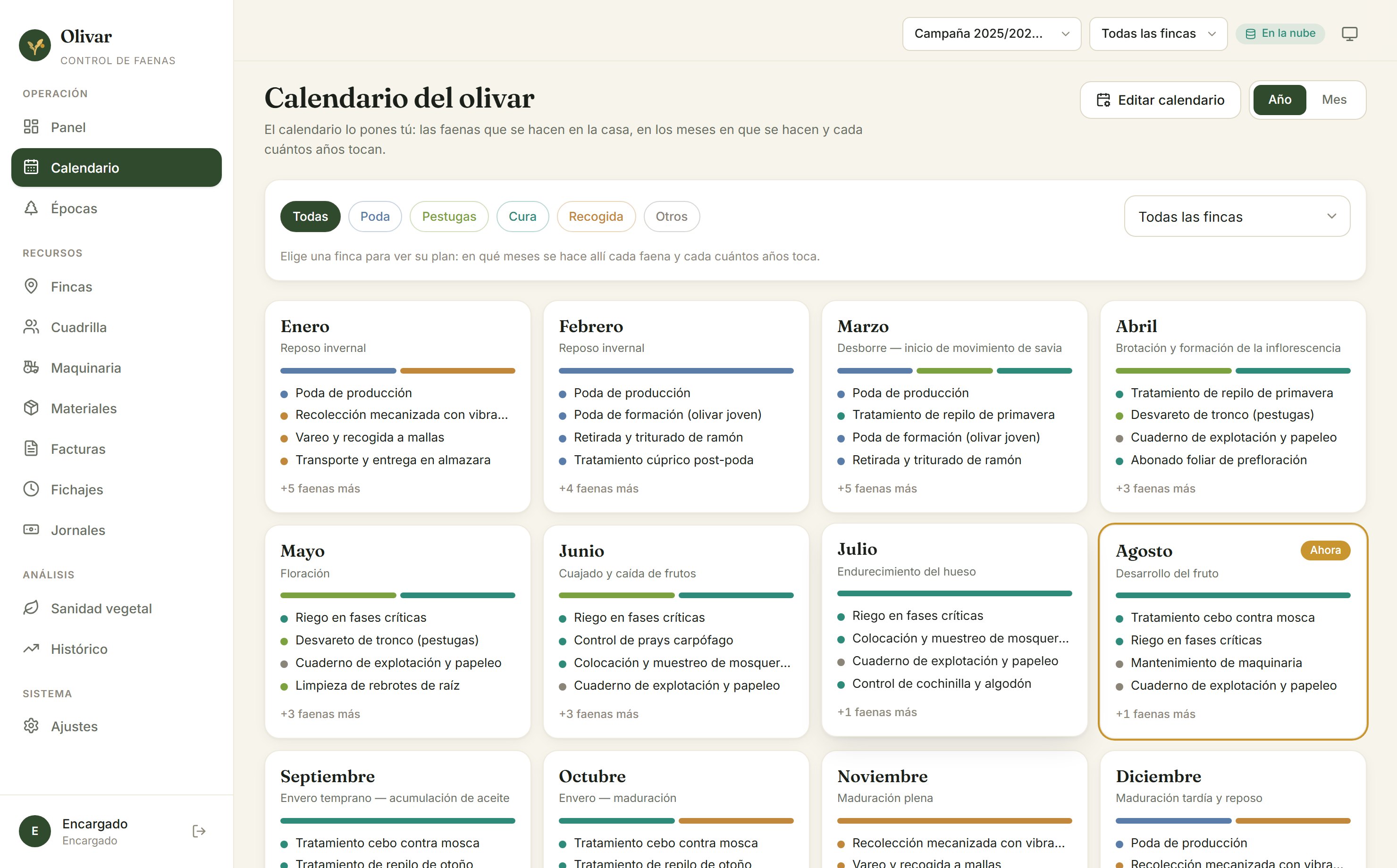
Task: Click the Facturas document icon
Action: point(31,448)
